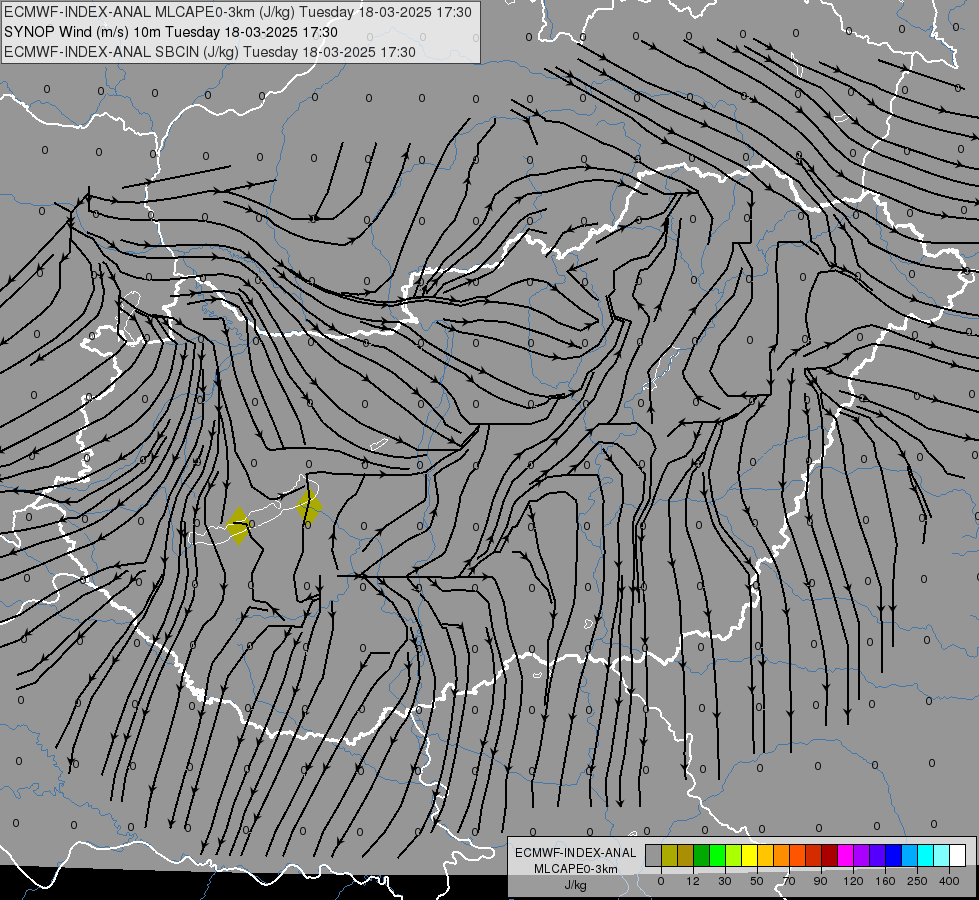Click the red-orange legend swatch
979x900 pixels.
coord(798,855)
